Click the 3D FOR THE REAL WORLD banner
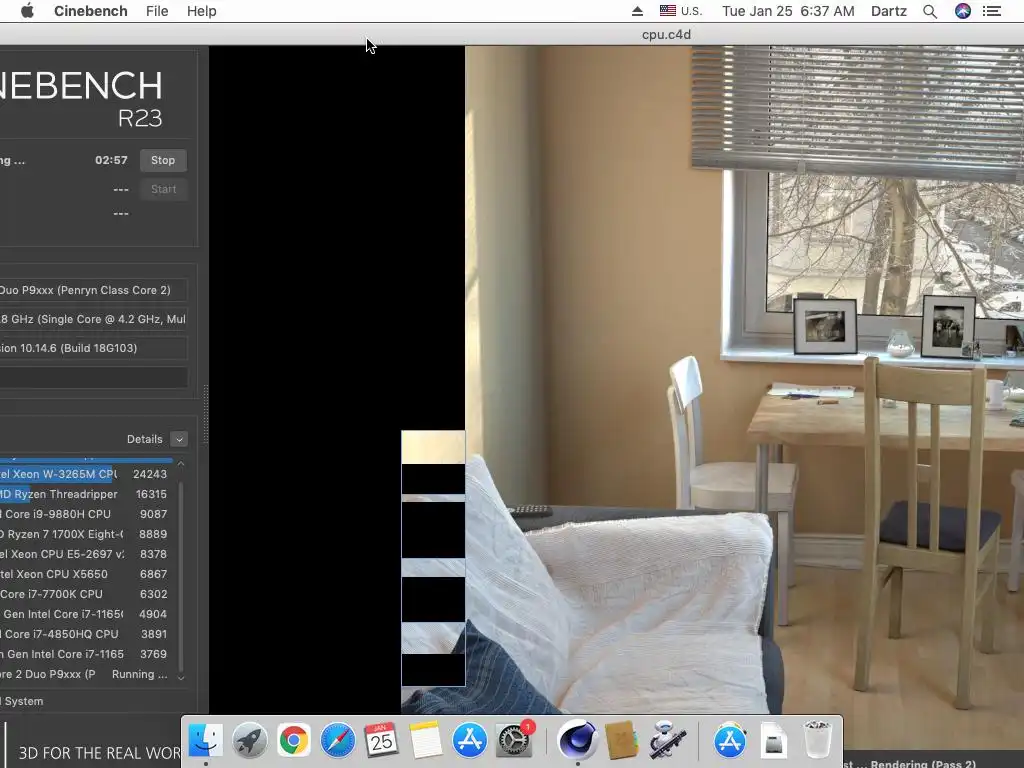 coord(99,753)
